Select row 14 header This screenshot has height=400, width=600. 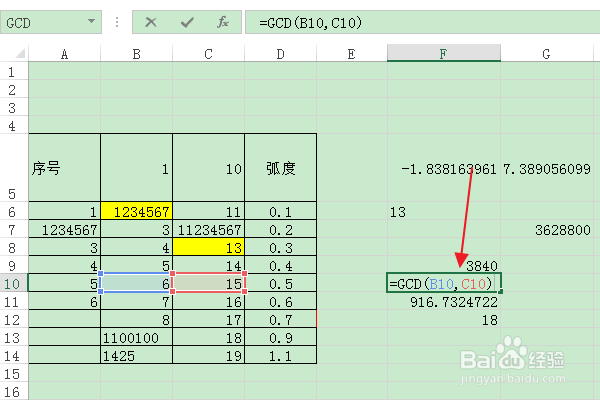tap(14, 356)
